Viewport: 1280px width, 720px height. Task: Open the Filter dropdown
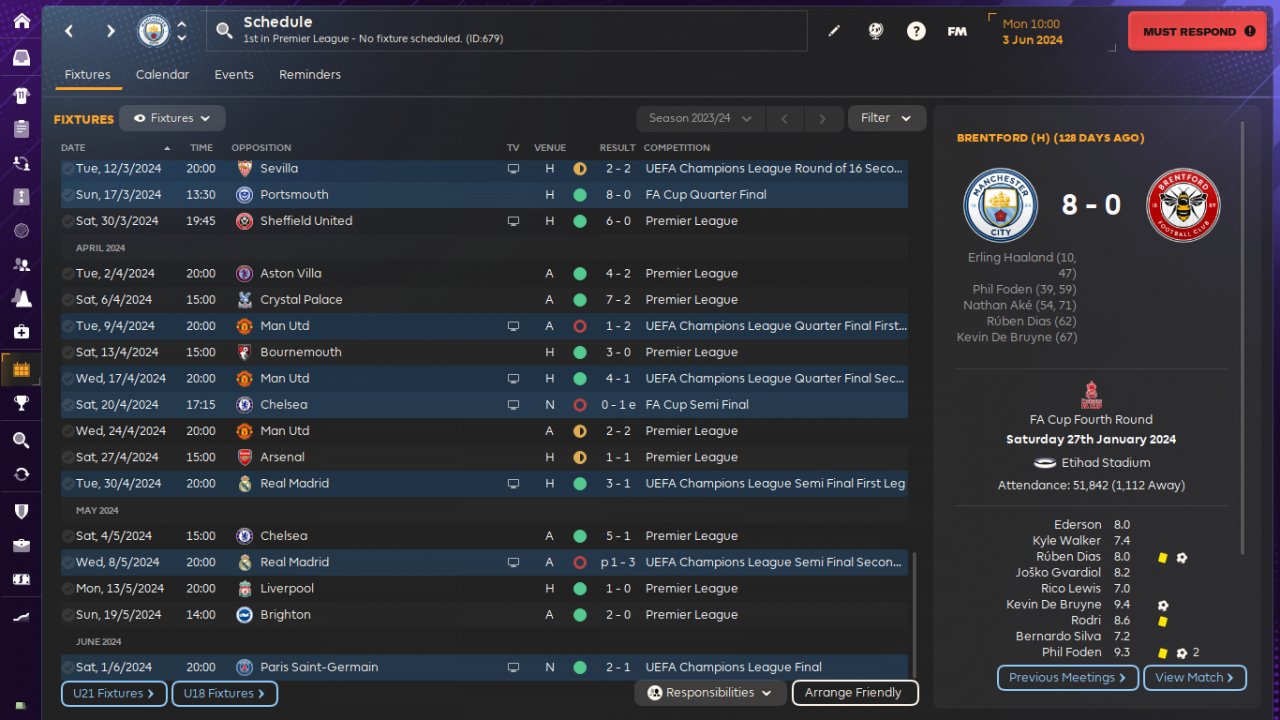click(x=887, y=118)
